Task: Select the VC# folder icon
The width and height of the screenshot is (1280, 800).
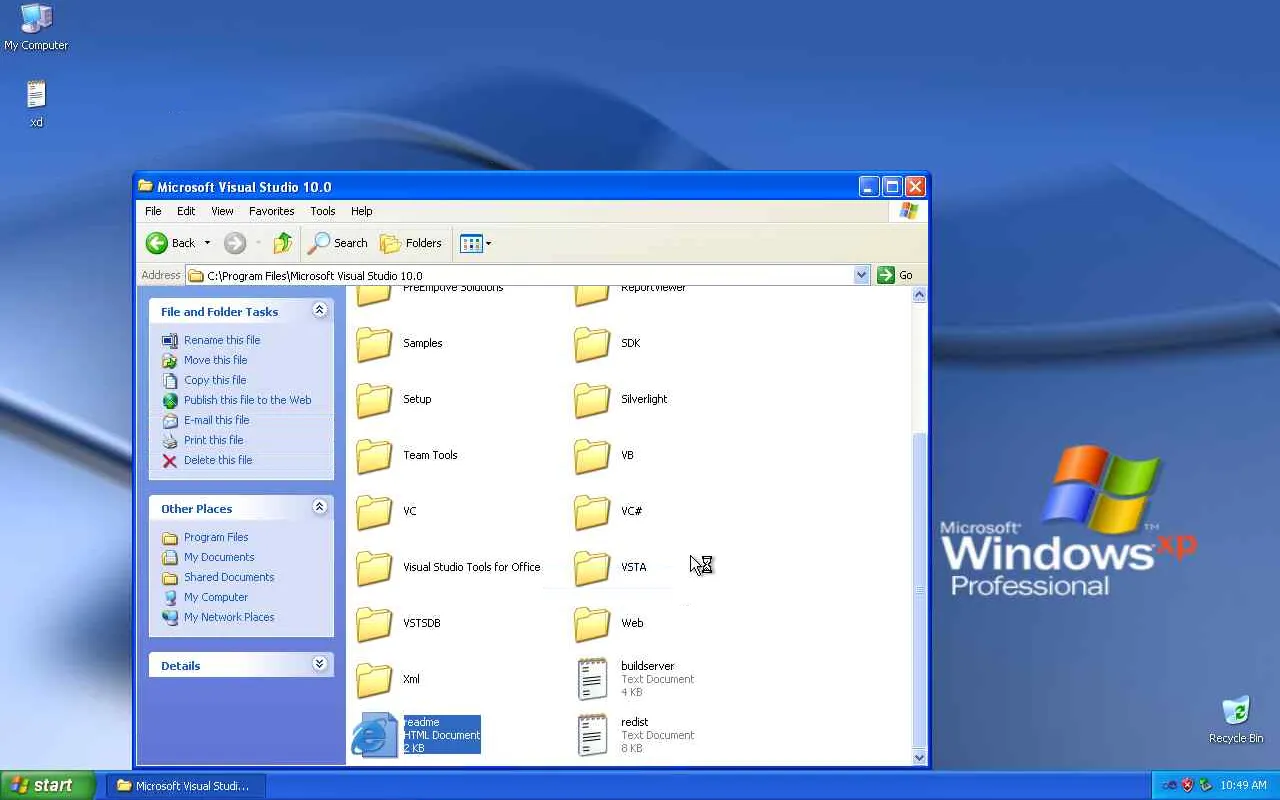Action: [592, 512]
